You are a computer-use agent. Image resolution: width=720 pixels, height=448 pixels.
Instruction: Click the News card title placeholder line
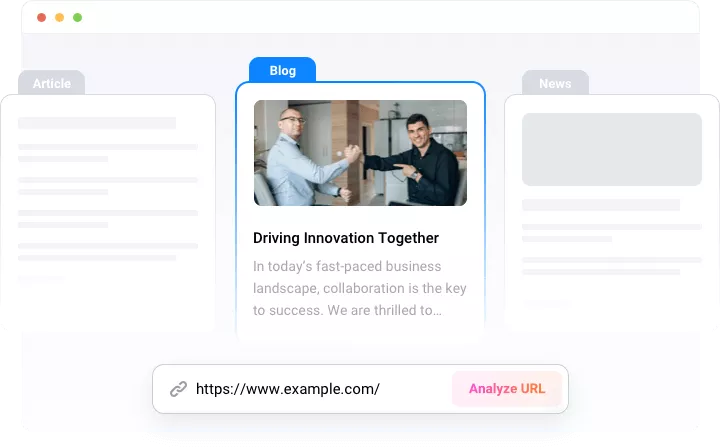pos(600,205)
